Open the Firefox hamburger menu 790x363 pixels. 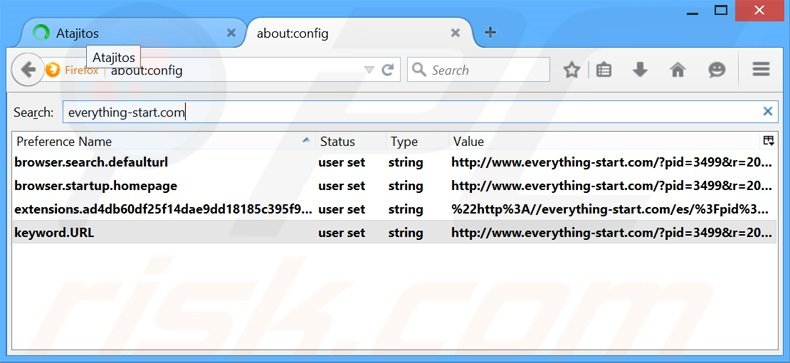tap(761, 70)
